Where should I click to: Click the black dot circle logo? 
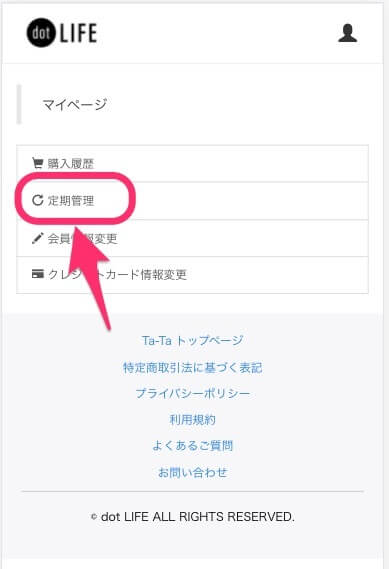coord(41,33)
